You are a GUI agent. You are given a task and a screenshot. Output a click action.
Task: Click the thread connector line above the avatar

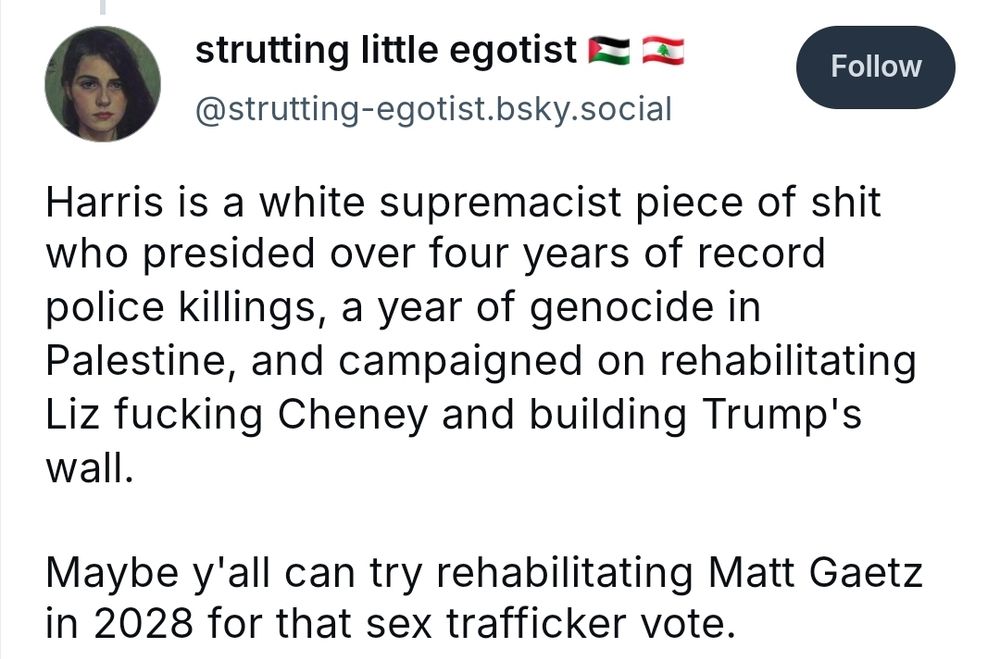[x=103, y=8]
